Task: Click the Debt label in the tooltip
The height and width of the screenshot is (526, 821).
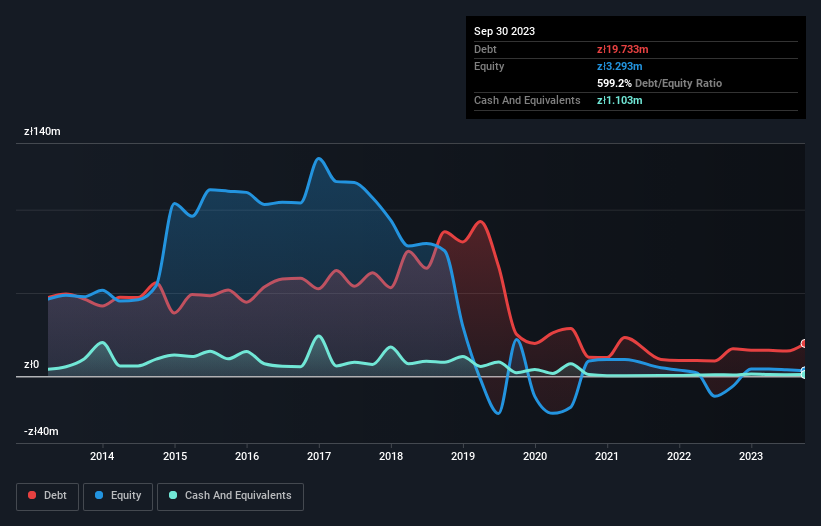Action: [485, 49]
